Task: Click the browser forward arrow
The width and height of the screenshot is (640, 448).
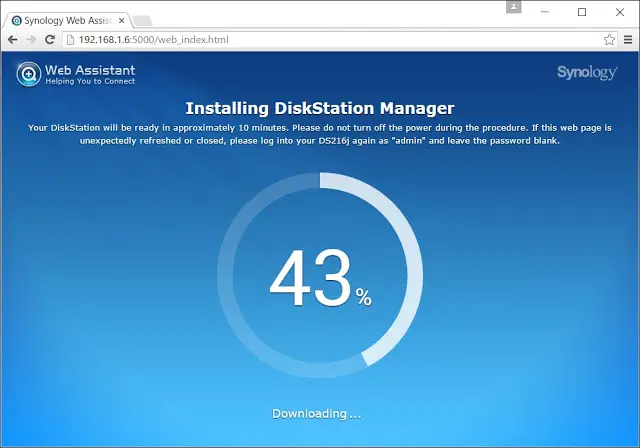Action: (31, 40)
